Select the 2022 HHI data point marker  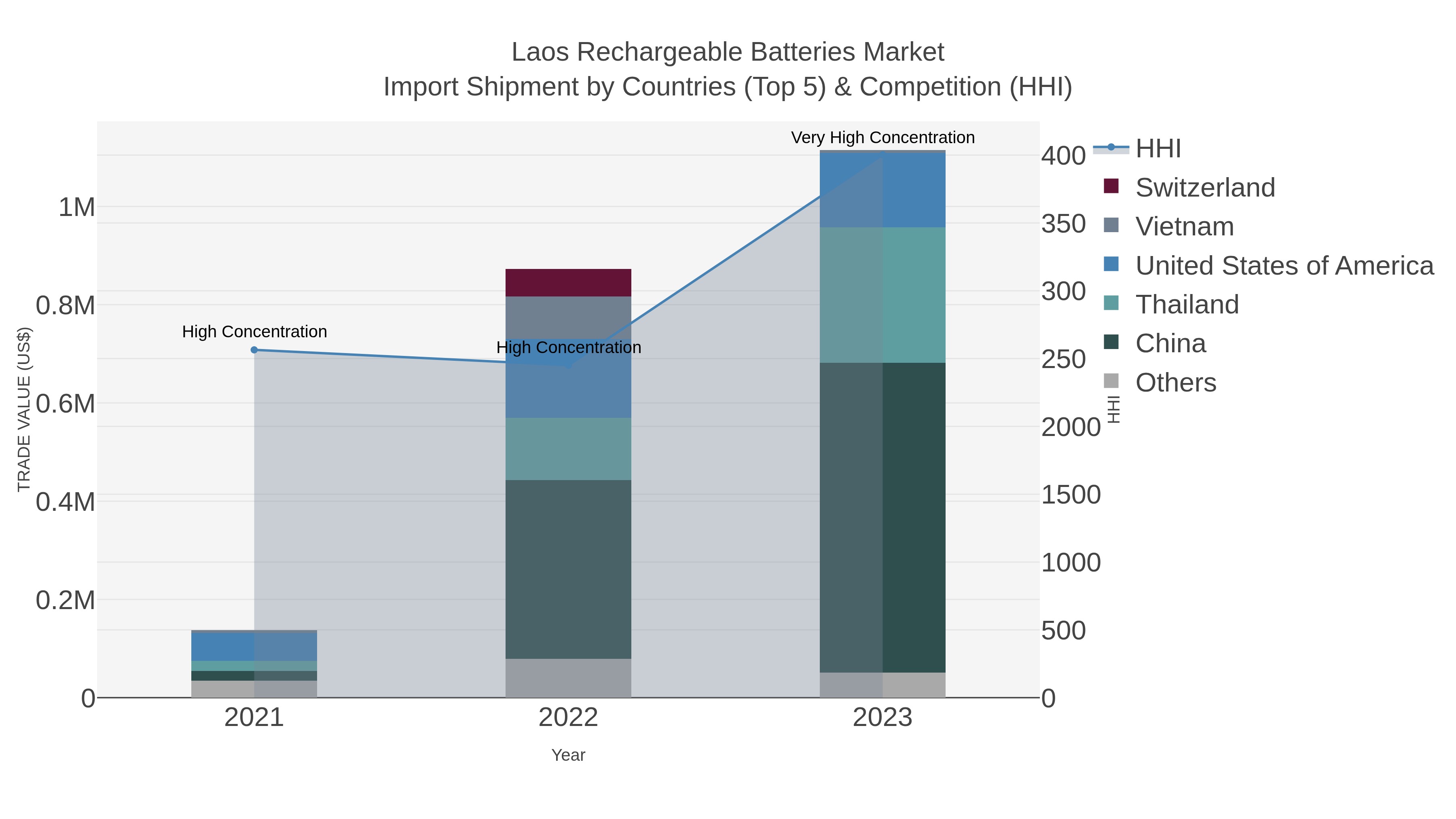pos(569,365)
